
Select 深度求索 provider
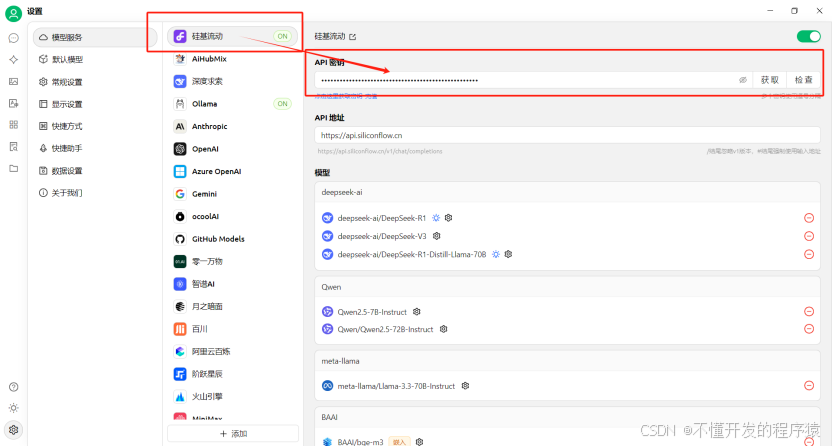pos(232,81)
